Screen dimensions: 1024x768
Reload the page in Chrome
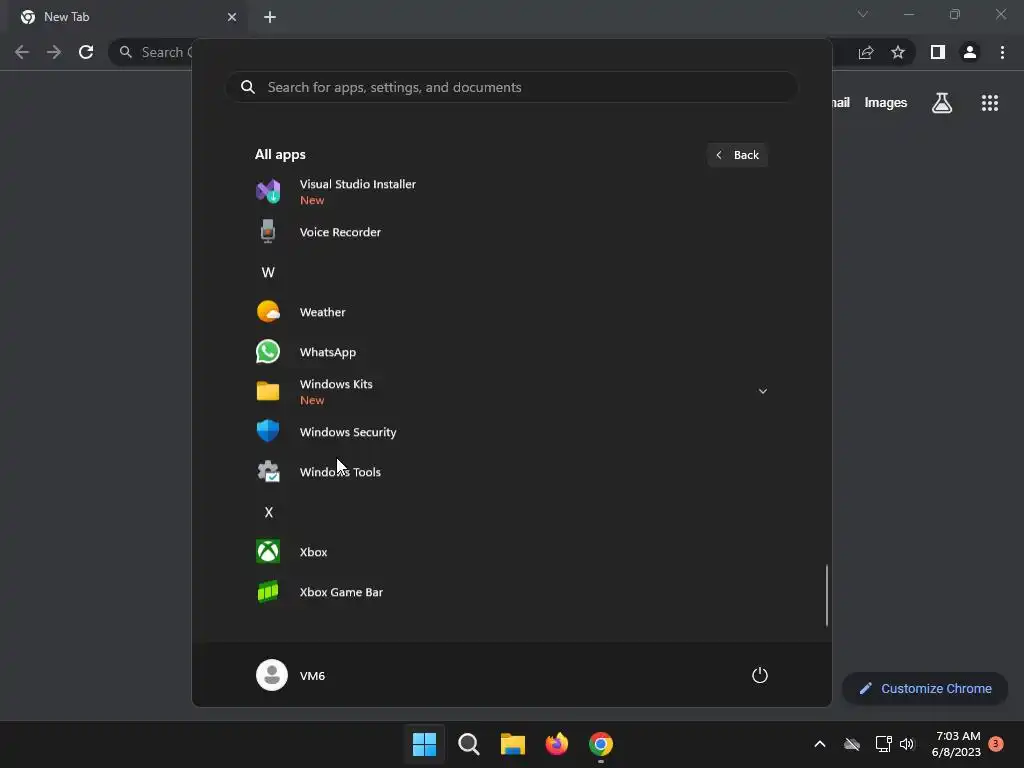[x=86, y=52]
